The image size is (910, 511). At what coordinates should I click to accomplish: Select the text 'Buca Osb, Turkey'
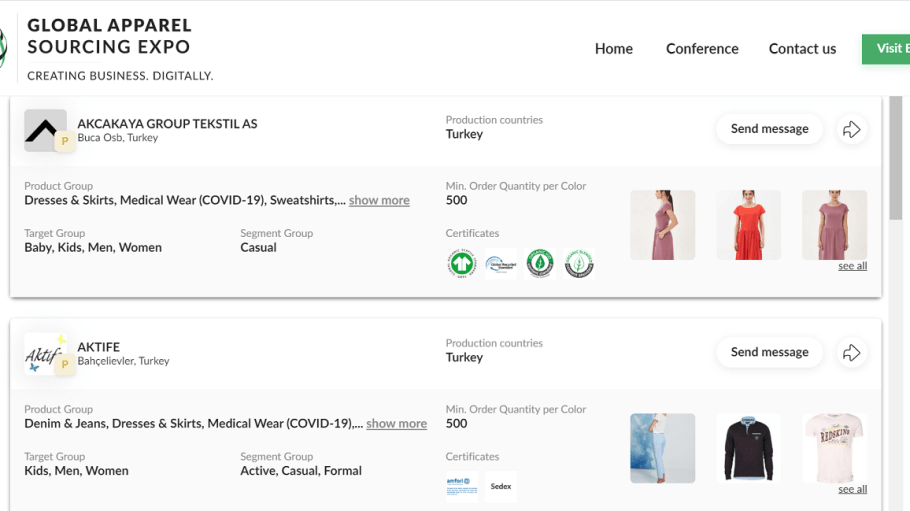[118, 138]
